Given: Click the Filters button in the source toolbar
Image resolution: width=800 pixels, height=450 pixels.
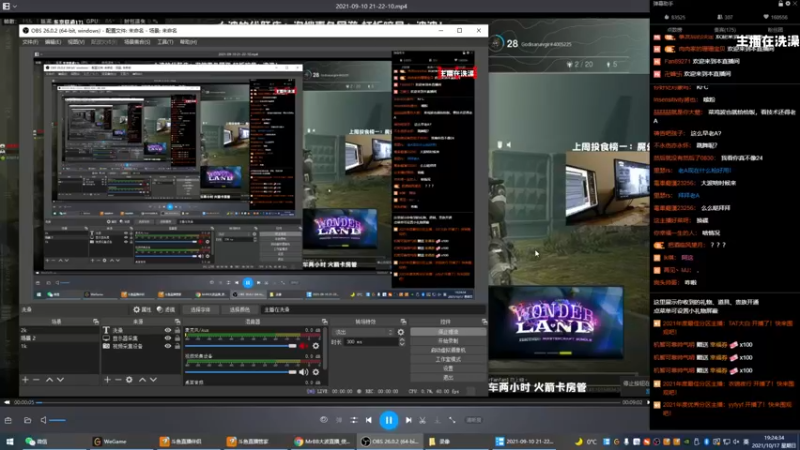Looking at the screenshot, I should point(166,309).
